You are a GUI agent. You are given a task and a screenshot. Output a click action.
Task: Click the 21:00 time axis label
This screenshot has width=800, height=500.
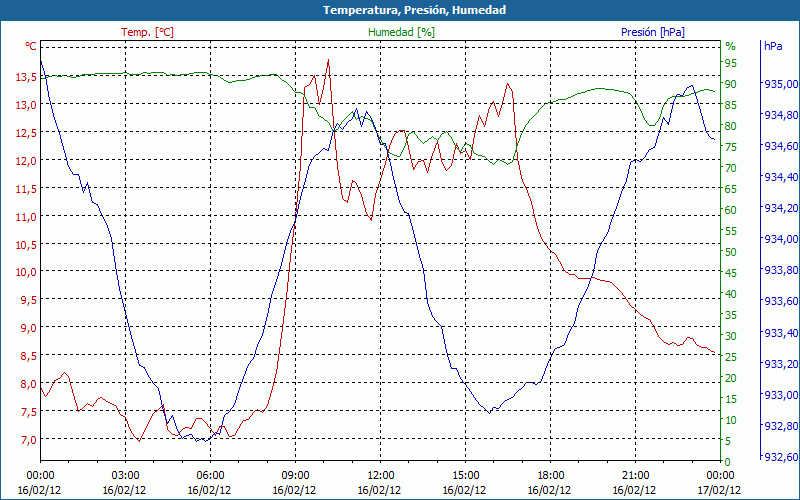click(x=635, y=476)
